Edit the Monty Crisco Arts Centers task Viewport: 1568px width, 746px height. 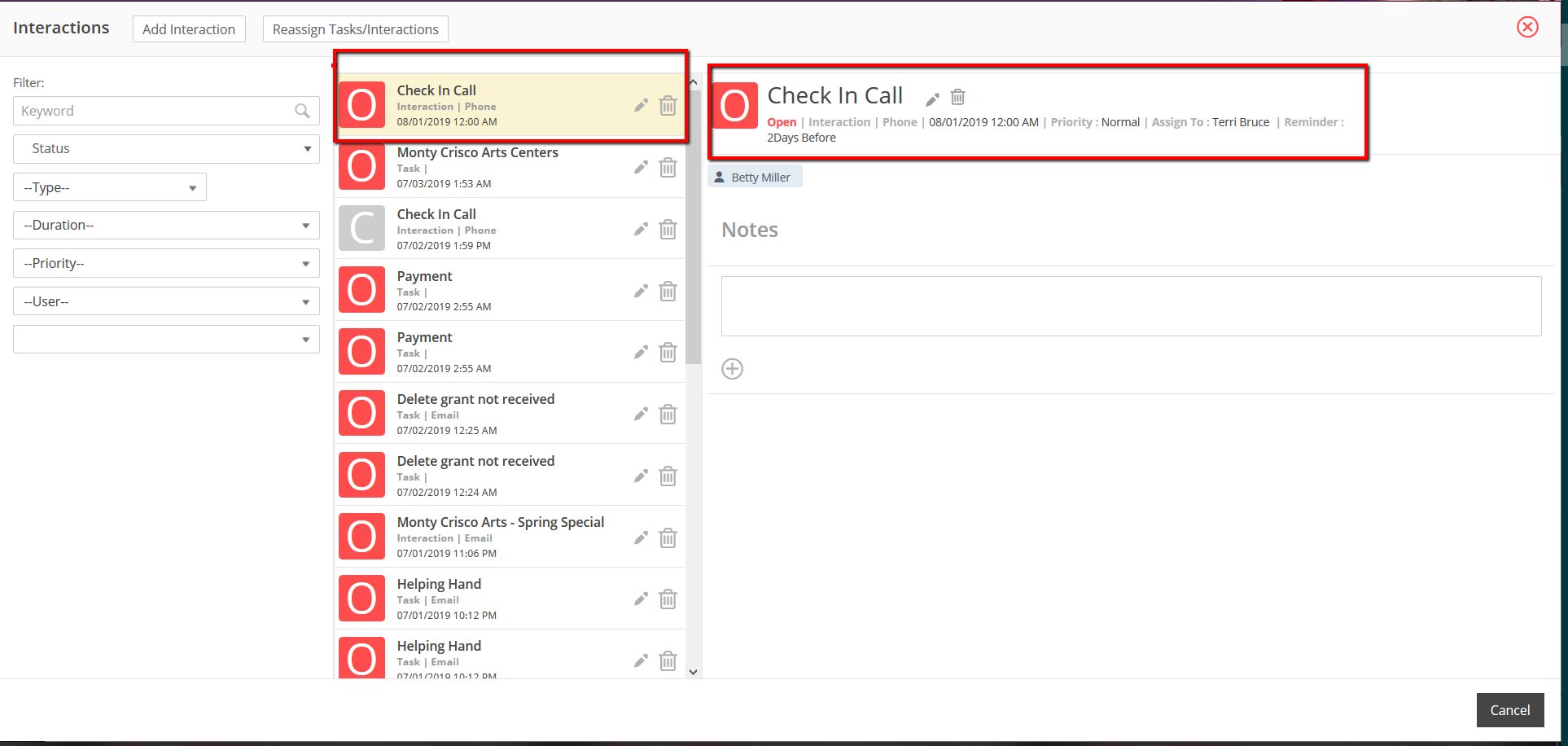coord(642,168)
